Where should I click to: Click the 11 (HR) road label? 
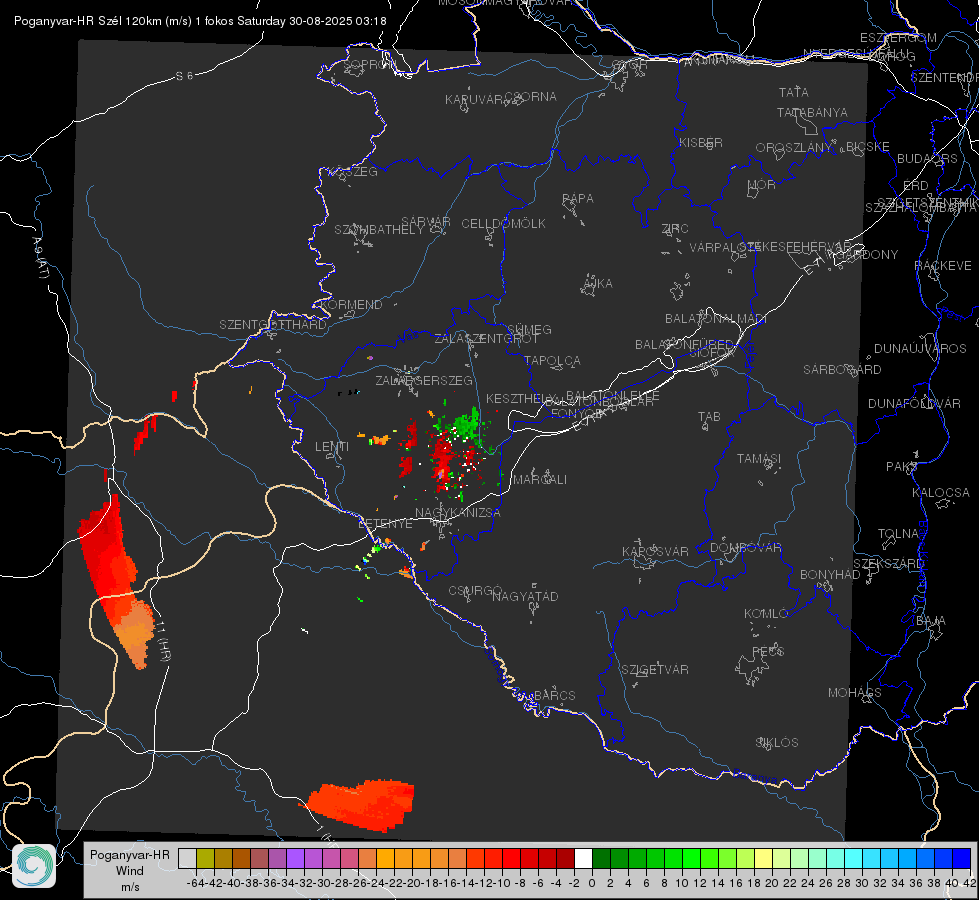coord(162,641)
